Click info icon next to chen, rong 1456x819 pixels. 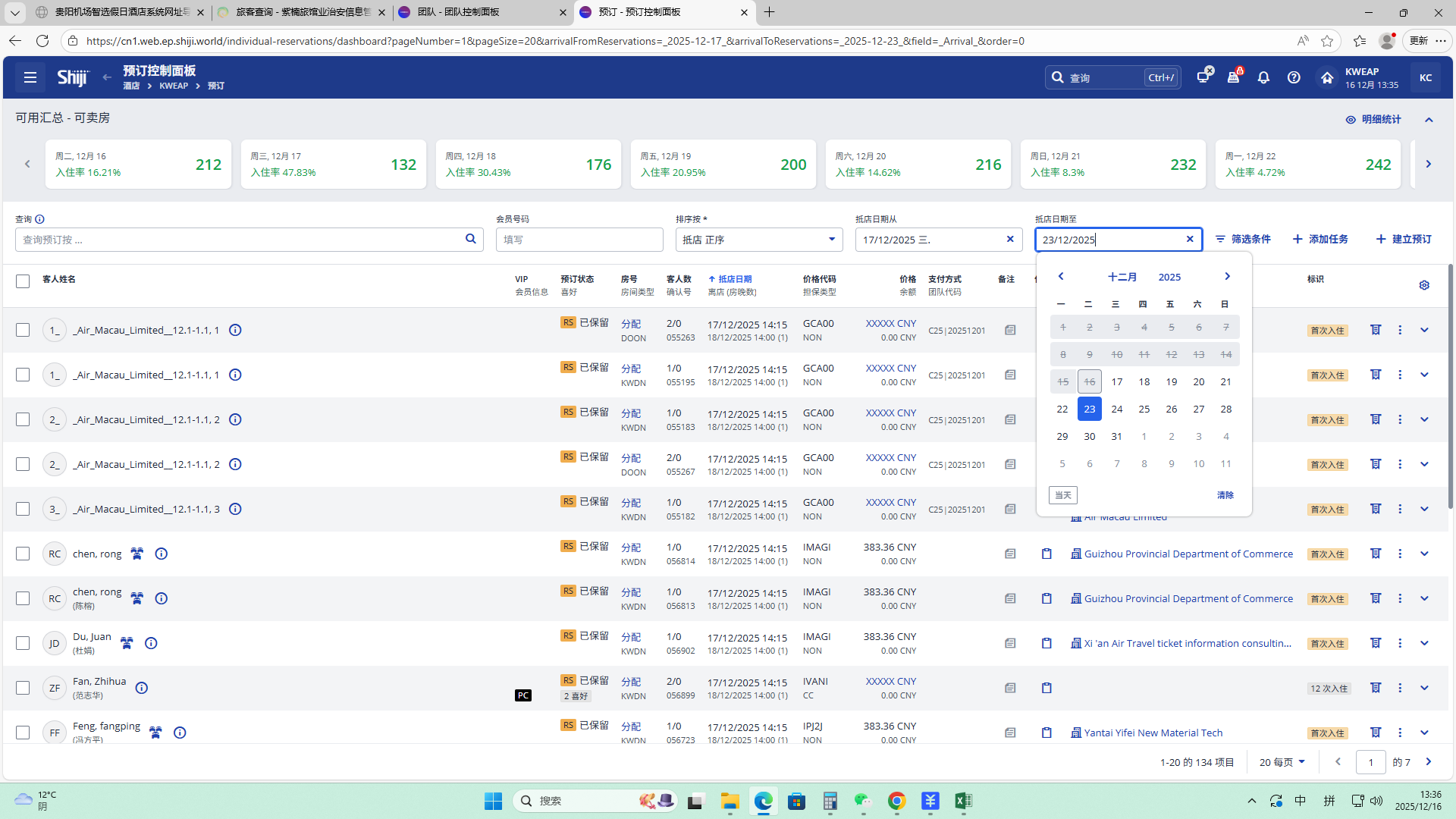pyautogui.click(x=161, y=554)
